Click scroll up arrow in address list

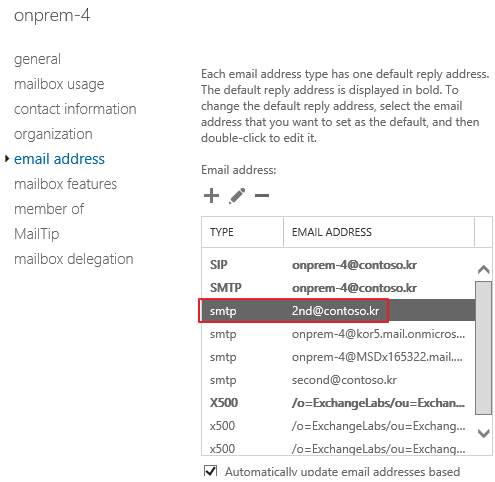483,269
